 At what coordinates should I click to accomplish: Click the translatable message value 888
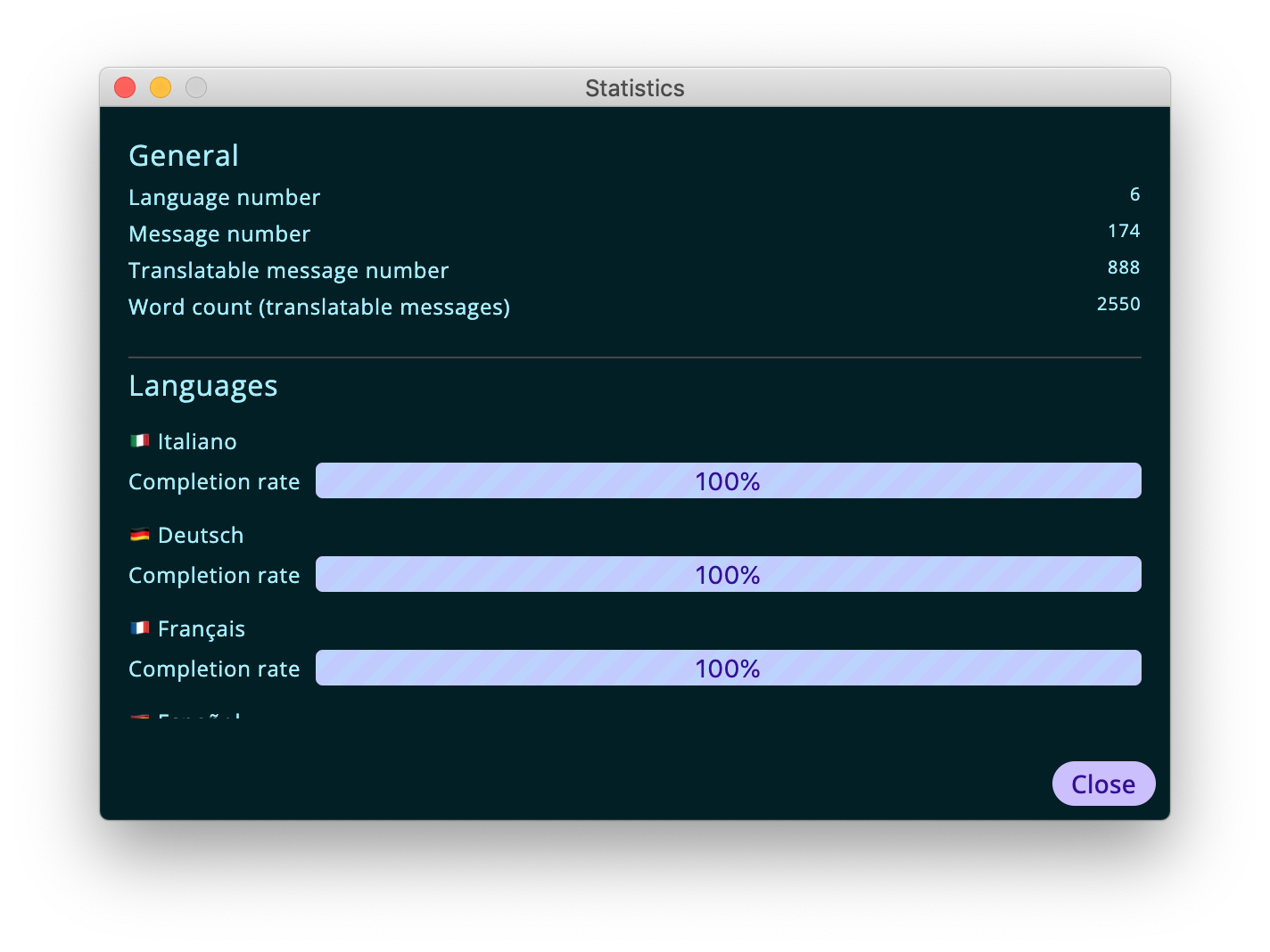(x=1124, y=267)
